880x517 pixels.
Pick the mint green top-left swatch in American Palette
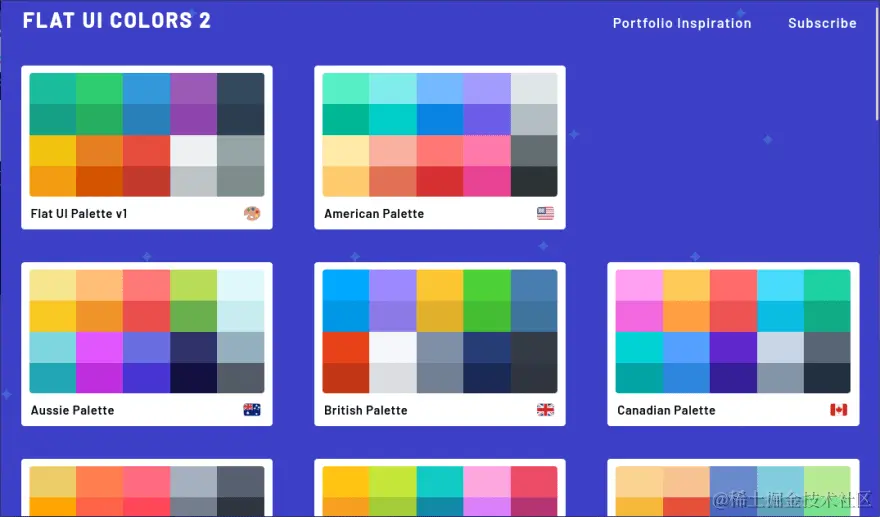[x=346, y=89]
